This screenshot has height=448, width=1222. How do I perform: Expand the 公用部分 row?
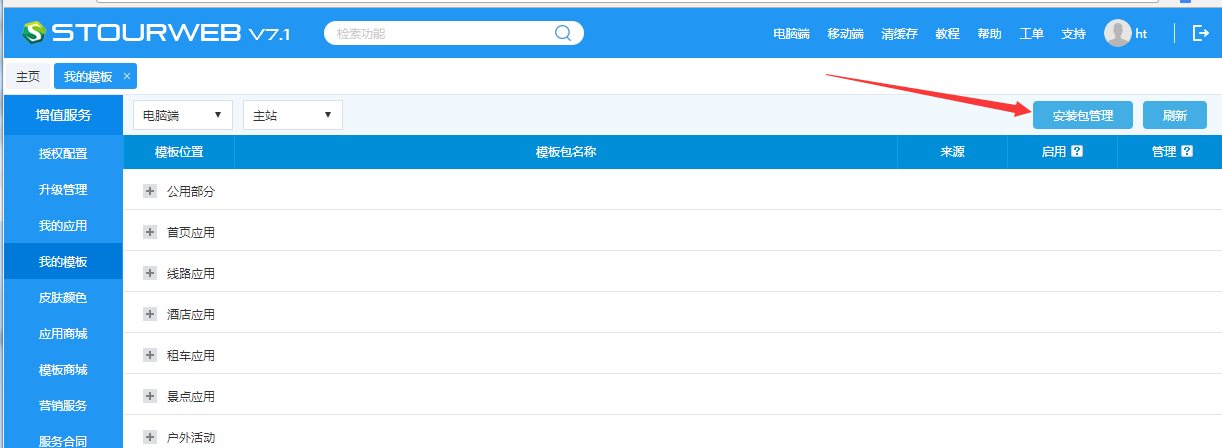pos(150,191)
